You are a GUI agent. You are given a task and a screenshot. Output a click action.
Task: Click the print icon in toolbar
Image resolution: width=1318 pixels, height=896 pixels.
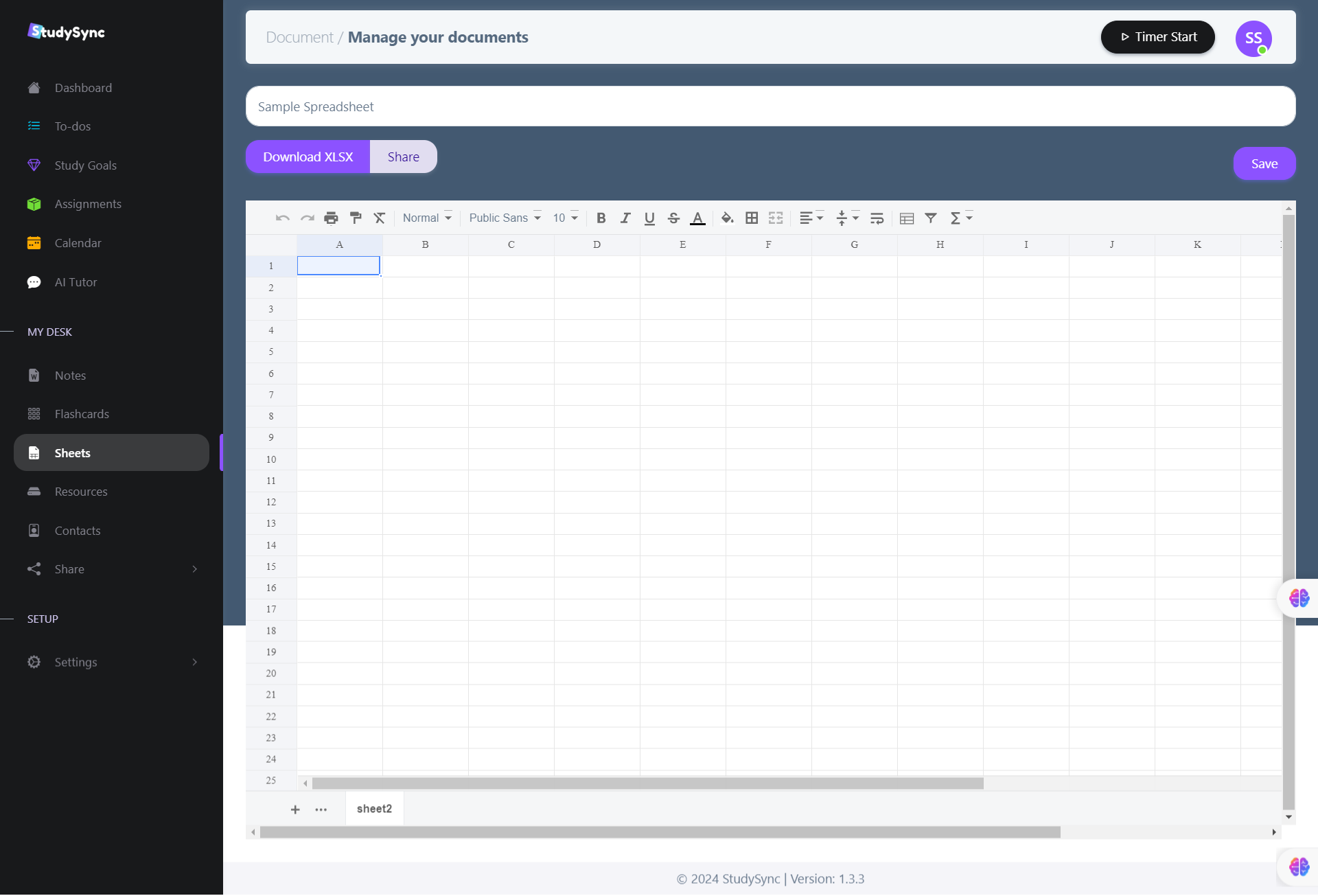pyautogui.click(x=331, y=218)
